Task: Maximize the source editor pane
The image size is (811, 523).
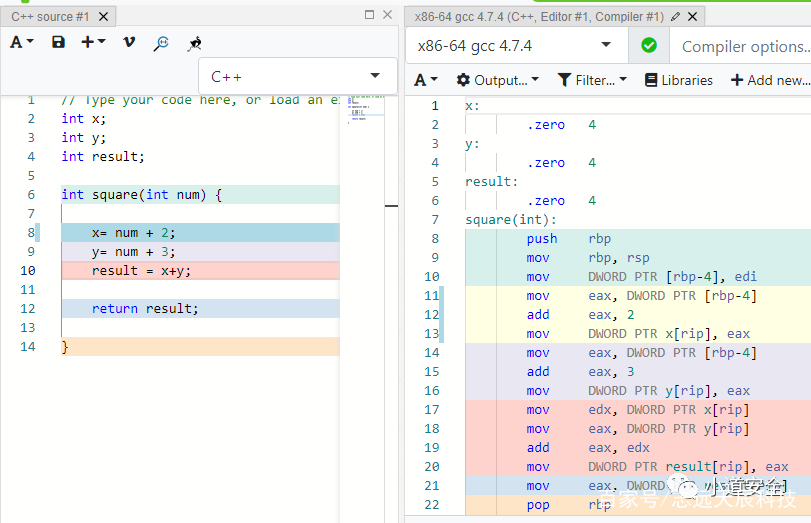Action: pyautogui.click(x=369, y=14)
